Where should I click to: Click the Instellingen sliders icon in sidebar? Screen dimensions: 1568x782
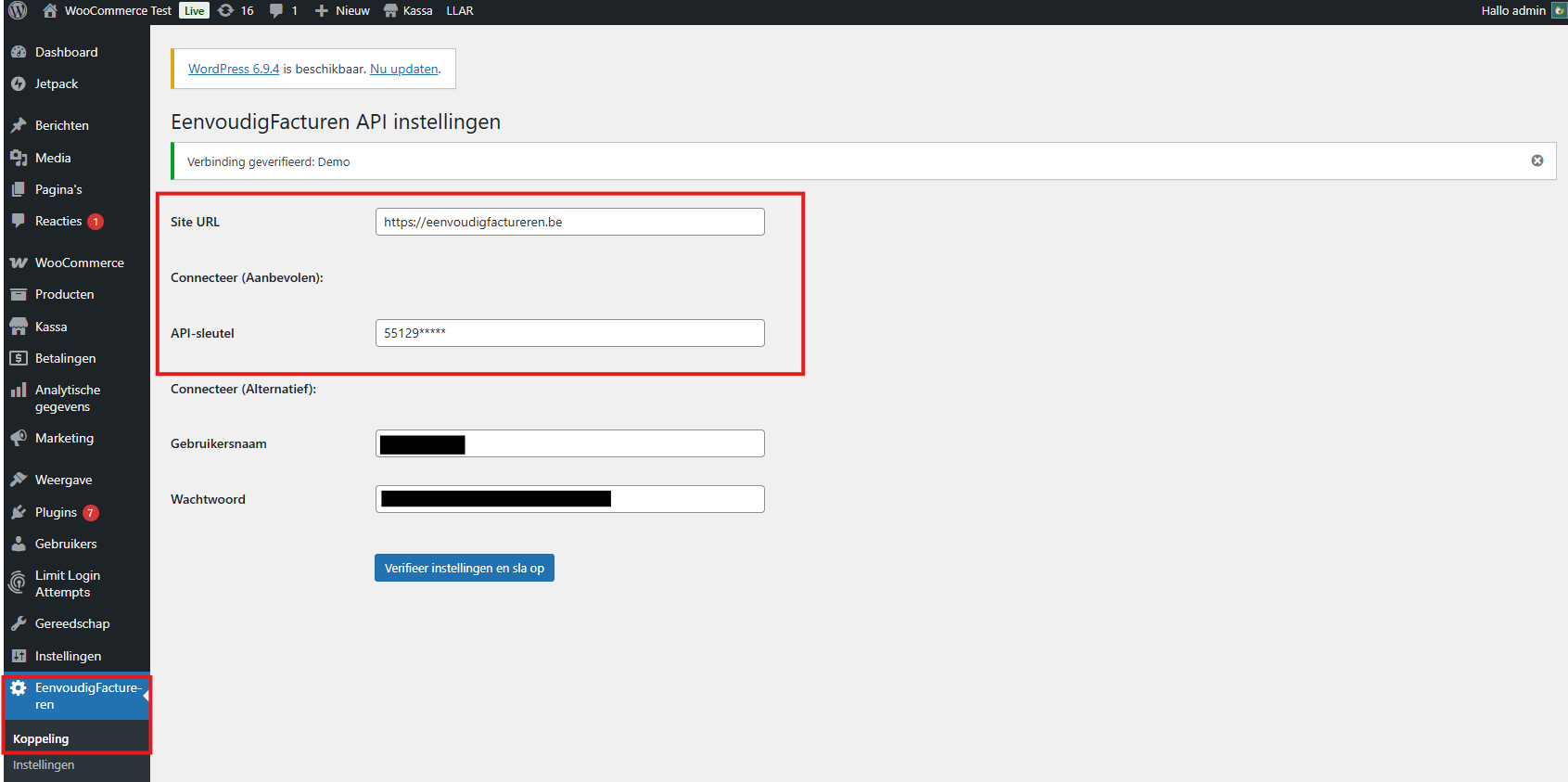point(19,656)
